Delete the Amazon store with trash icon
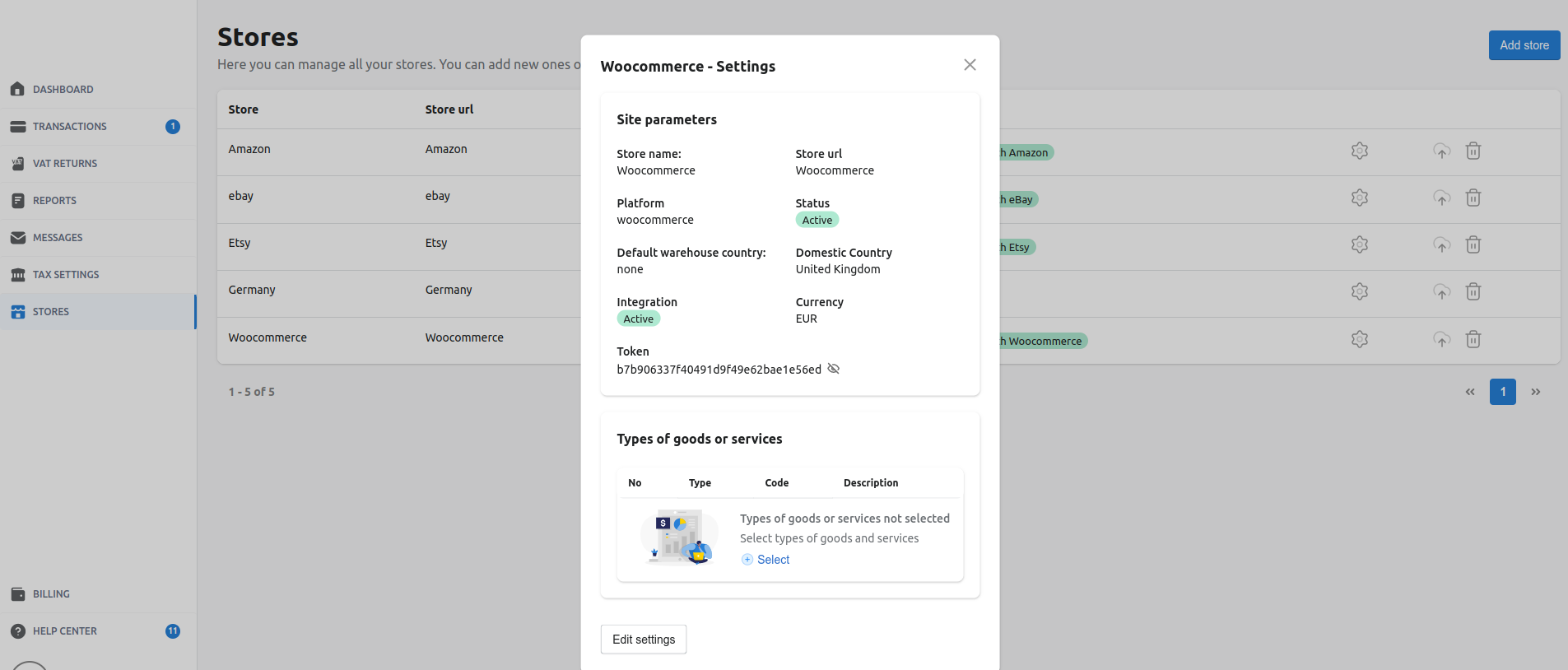The height and width of the screenshot is (670, 1568). [1473, 151]
